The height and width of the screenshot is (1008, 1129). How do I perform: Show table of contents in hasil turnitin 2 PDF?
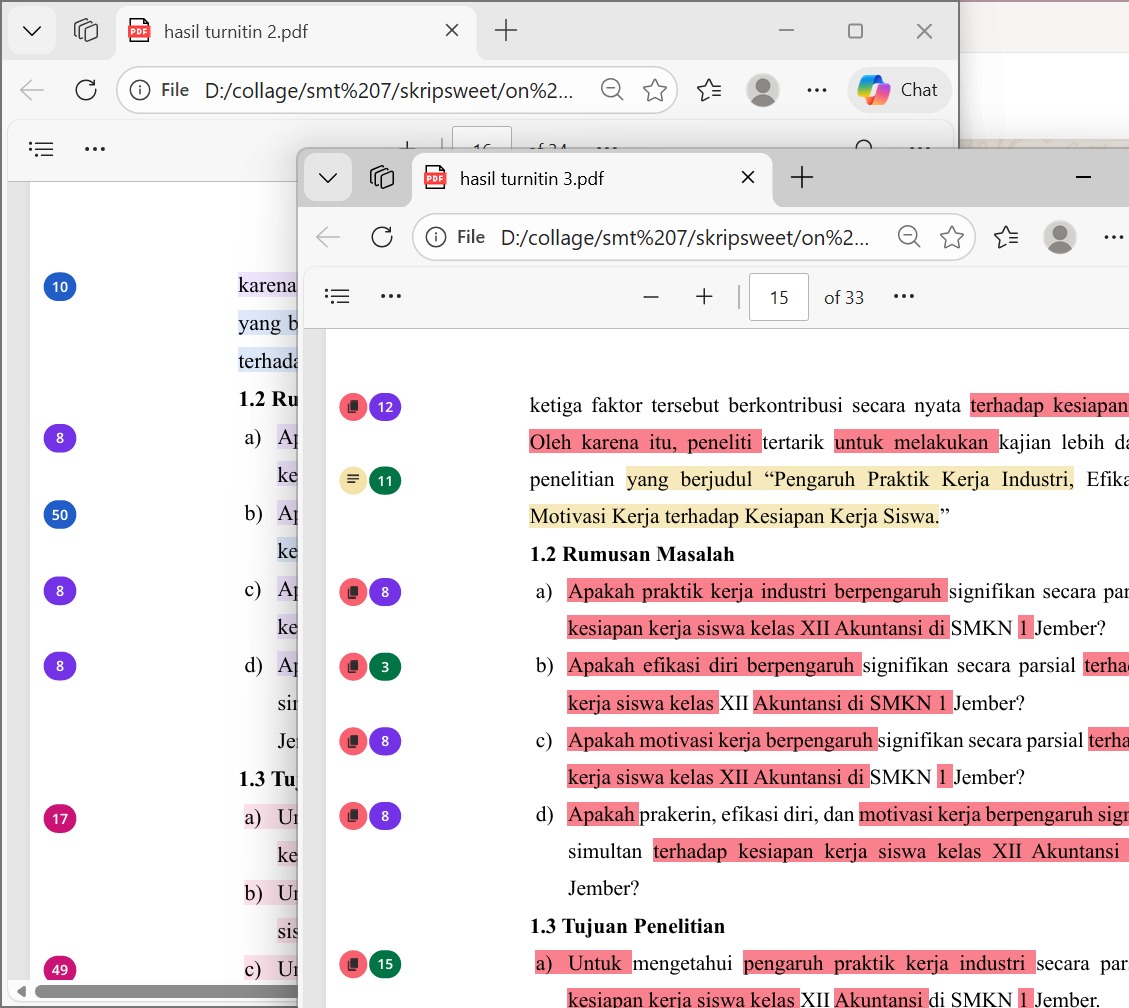tap(41, 149)
